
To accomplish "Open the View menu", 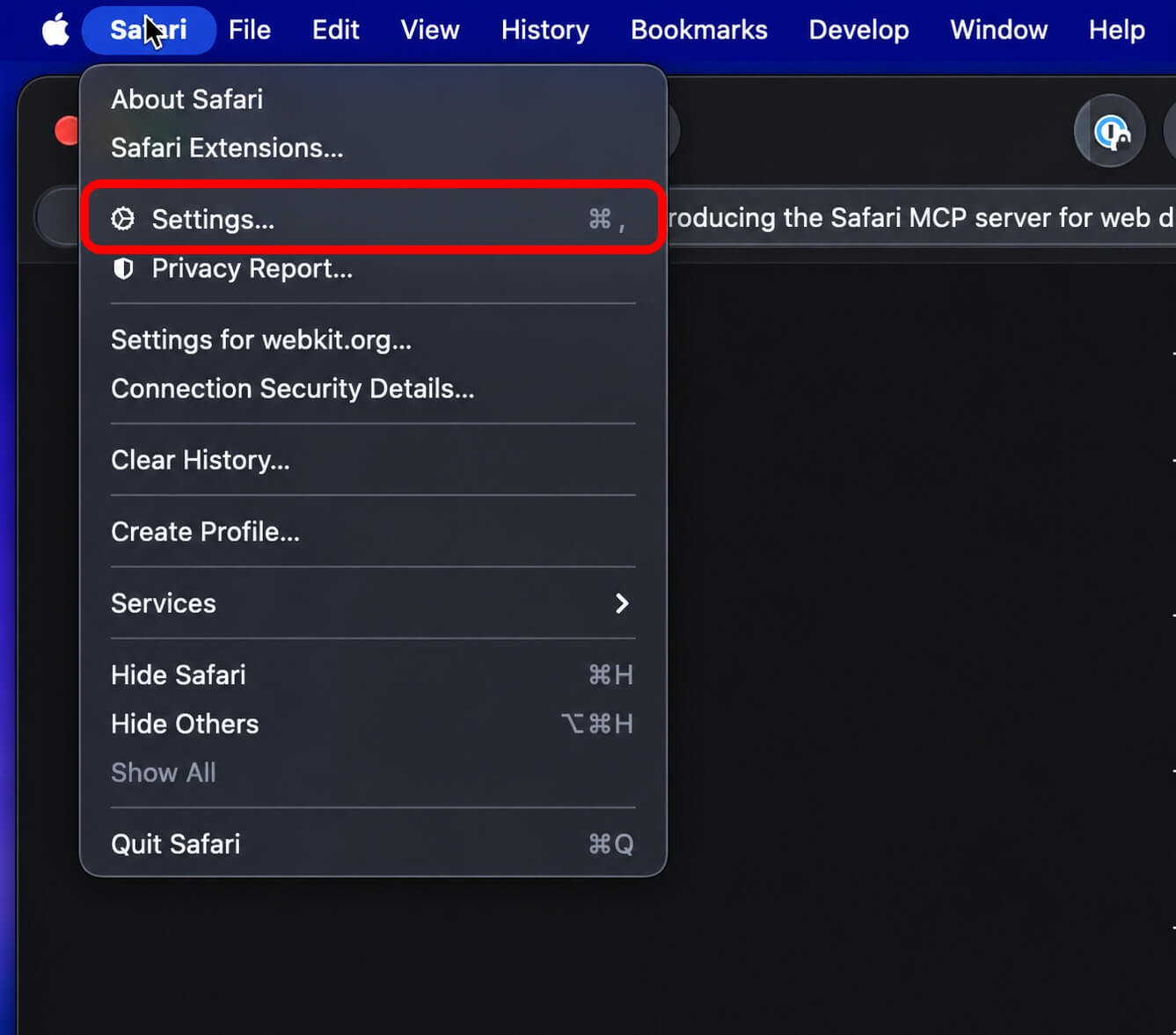I will pyautogui.click(x=430, y=30).
